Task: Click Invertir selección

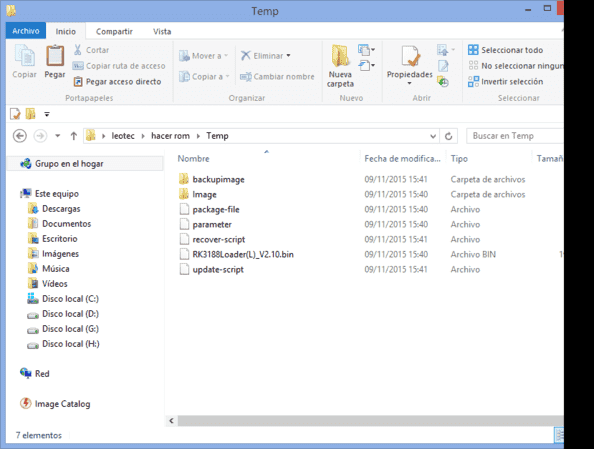Action: [505, 81]
